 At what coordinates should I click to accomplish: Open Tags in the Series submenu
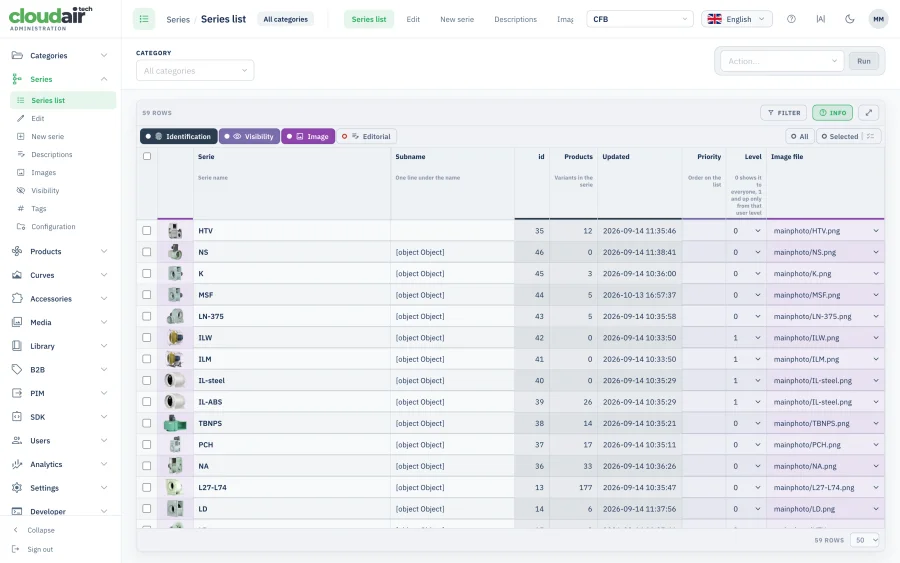coord(38,208)
